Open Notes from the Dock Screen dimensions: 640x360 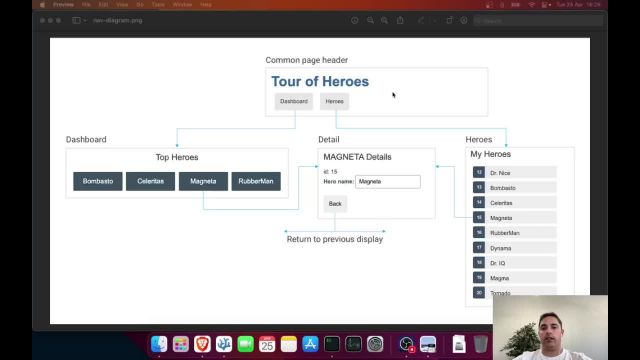click(x=289, y=344)
